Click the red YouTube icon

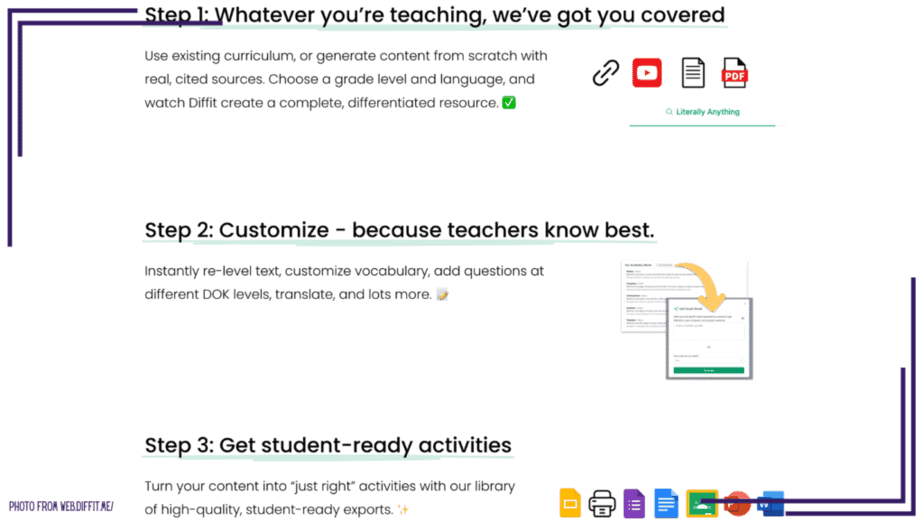click(646, 73)
